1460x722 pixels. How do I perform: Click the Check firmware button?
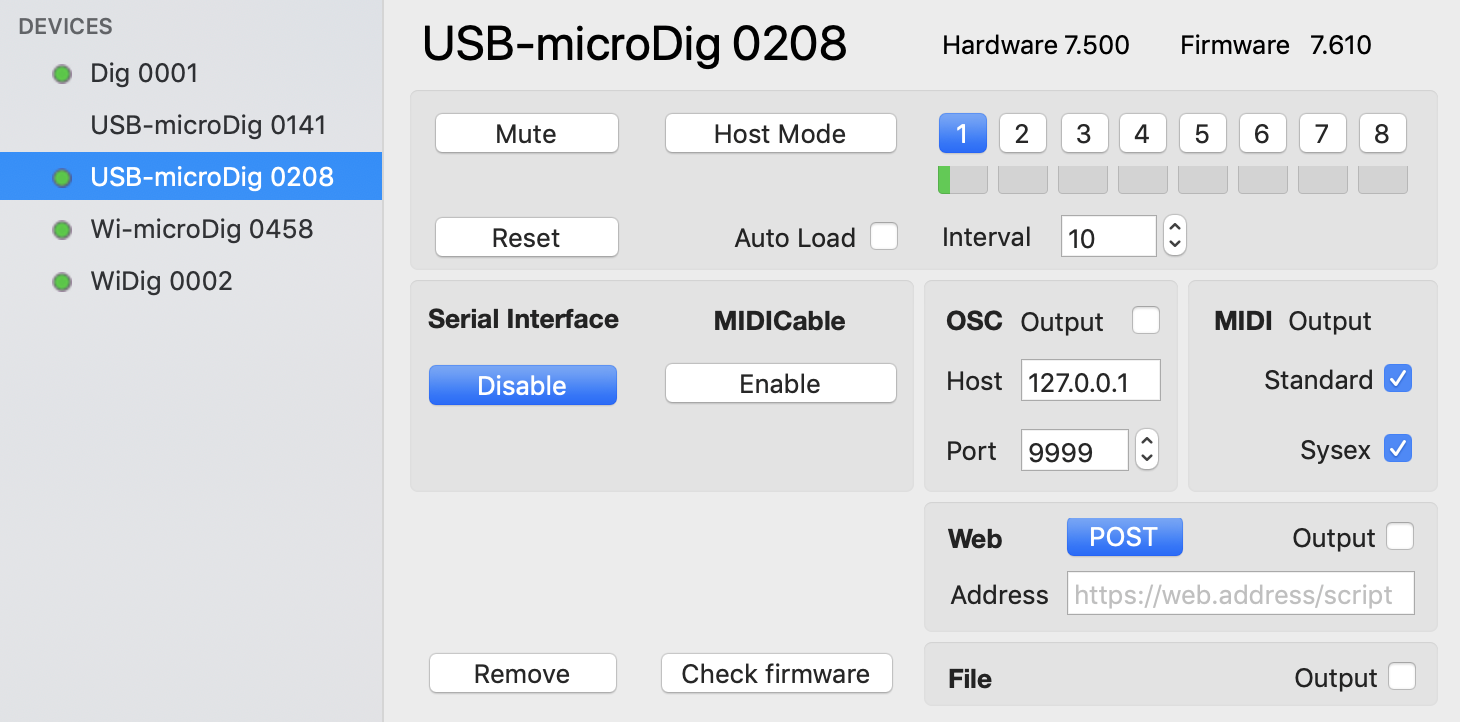coord(777,673)
